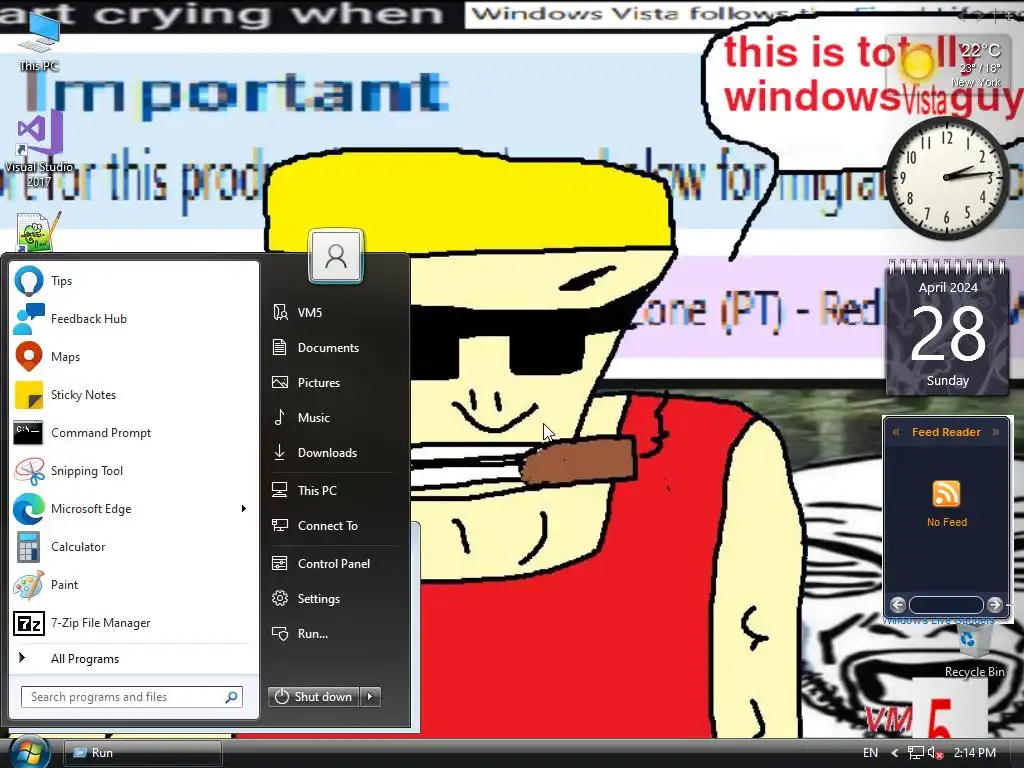The image size is (1024, 768).
Task: Select the Notepad++ desktop shortcut
Action: tap(39, 231)
